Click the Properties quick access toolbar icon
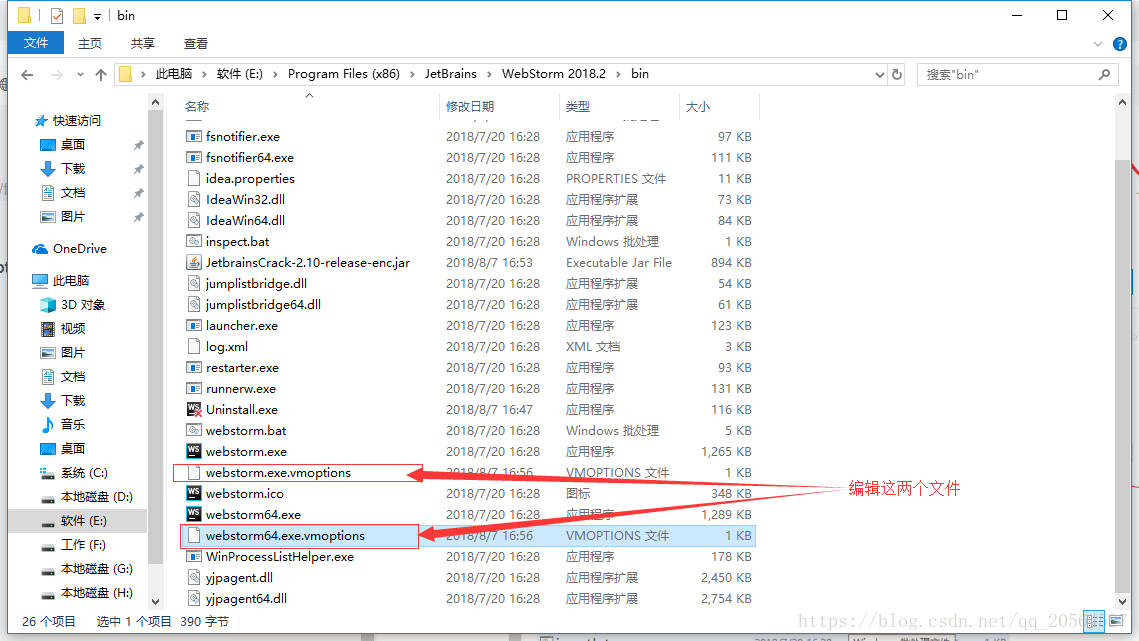Image resolution: width=1139 pixels, height=641 pixels. pos(57,15)
